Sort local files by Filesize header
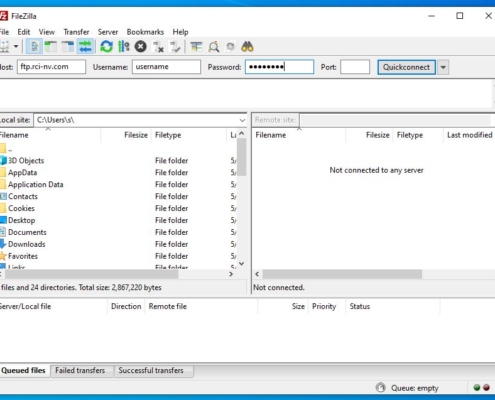This screenshot has width=495, height=400. tap(126, 135)
